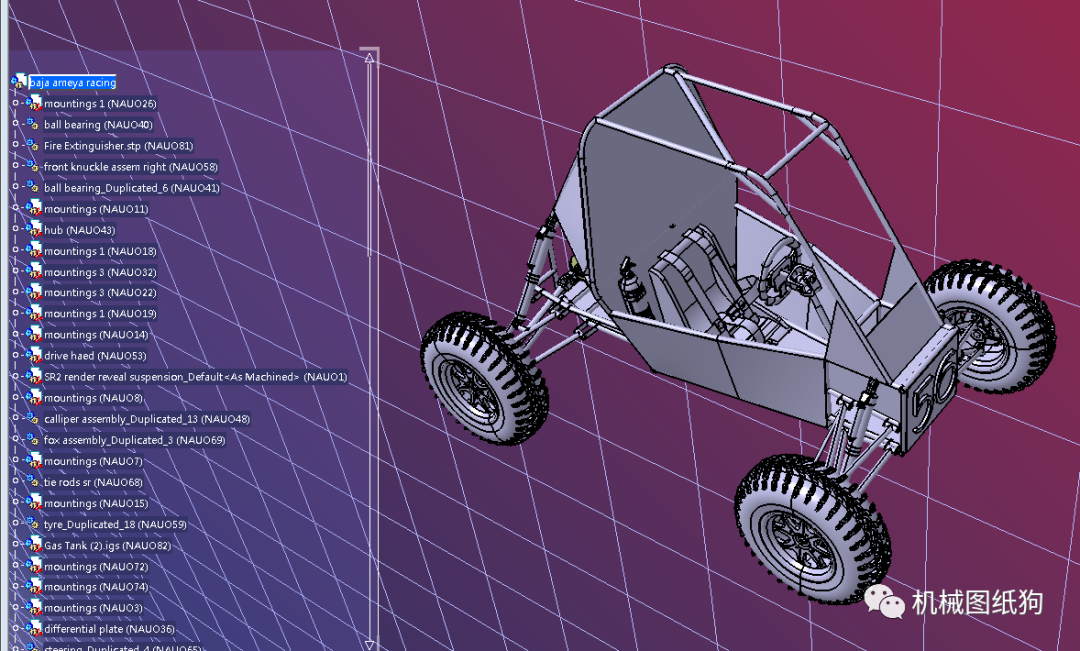Screen dimensions: 1080x651
Task: Select 'tyre_Duplicated_18 (NAUO59)' text
Action: pos(115,525)
